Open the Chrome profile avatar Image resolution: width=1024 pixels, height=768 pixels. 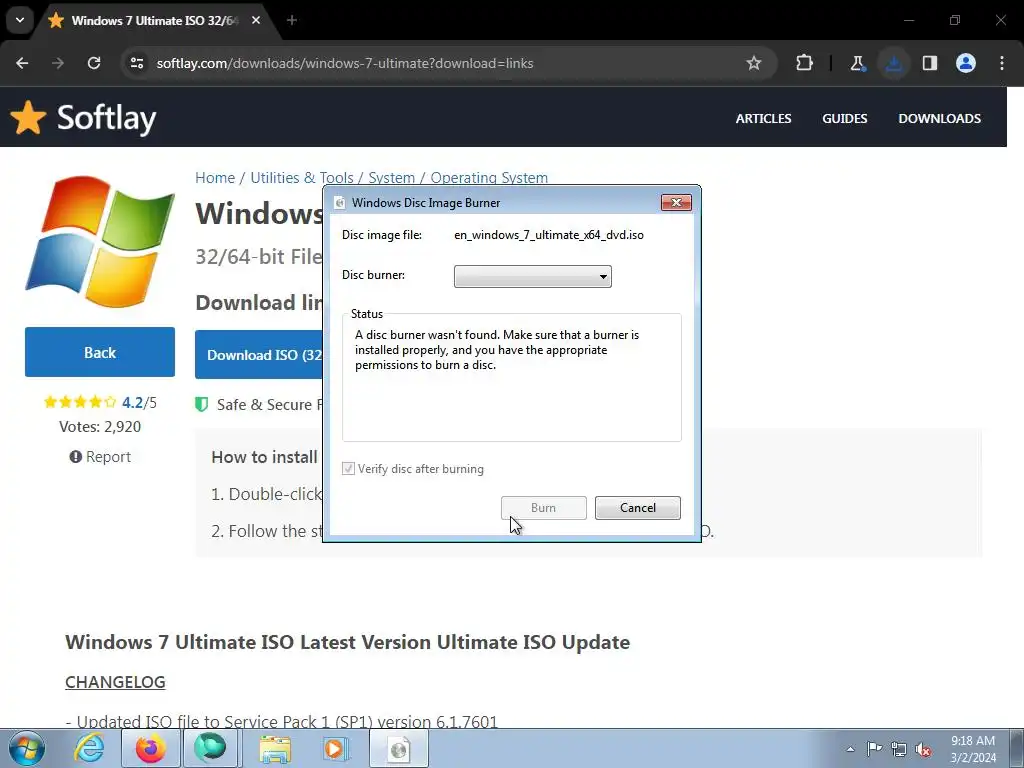coord(966,63)
